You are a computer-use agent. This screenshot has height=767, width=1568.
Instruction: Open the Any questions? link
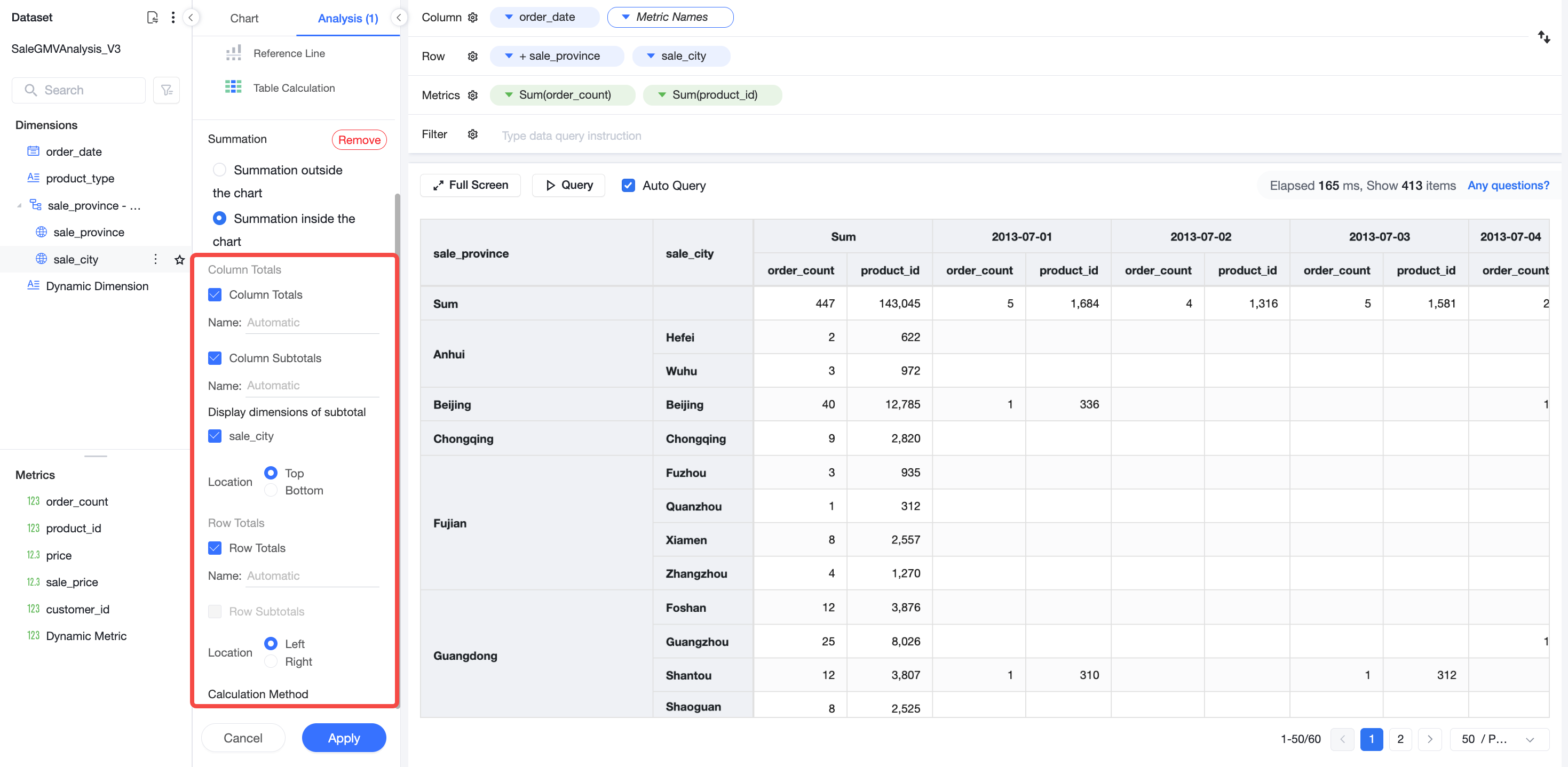coord(1508,185)
